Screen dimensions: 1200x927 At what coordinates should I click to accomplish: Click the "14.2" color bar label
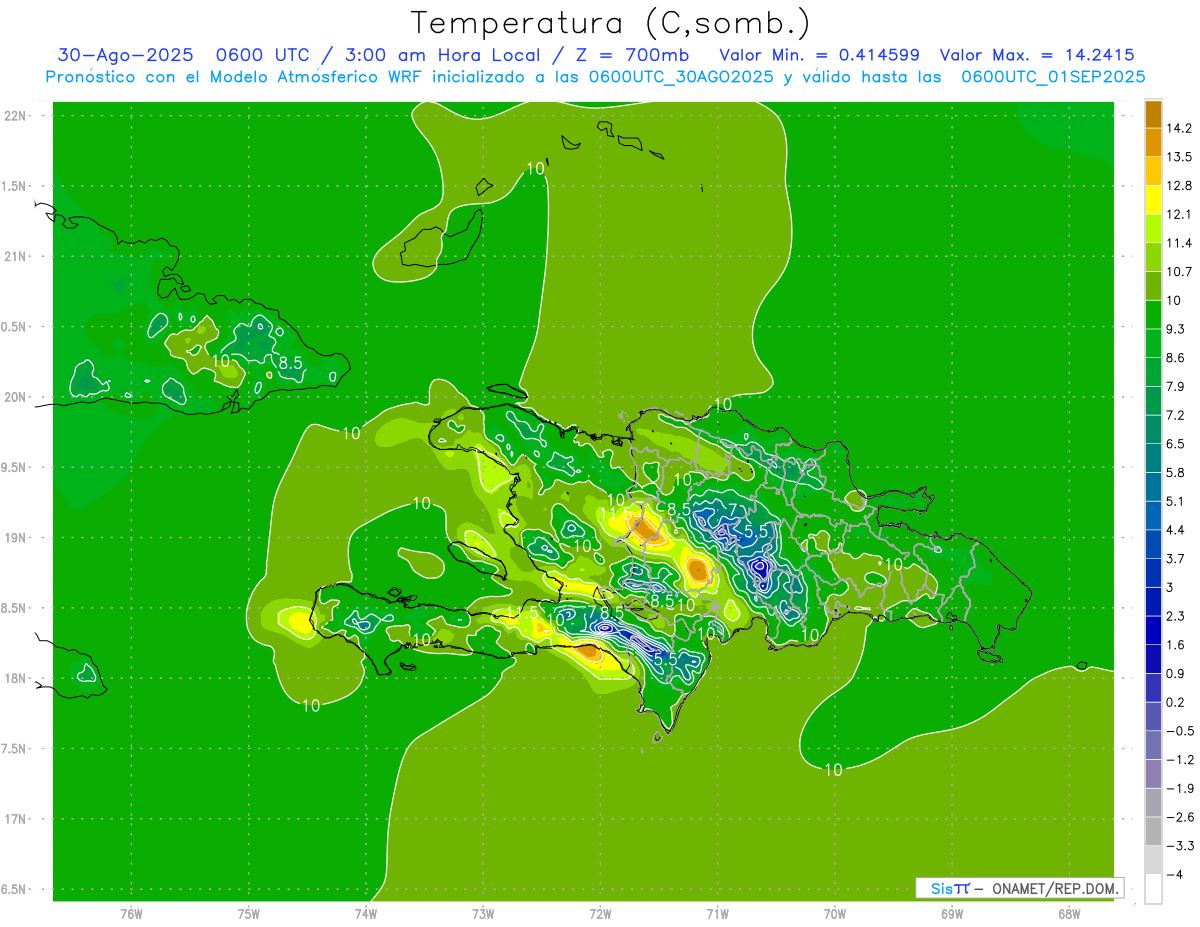click(1178, 128)
